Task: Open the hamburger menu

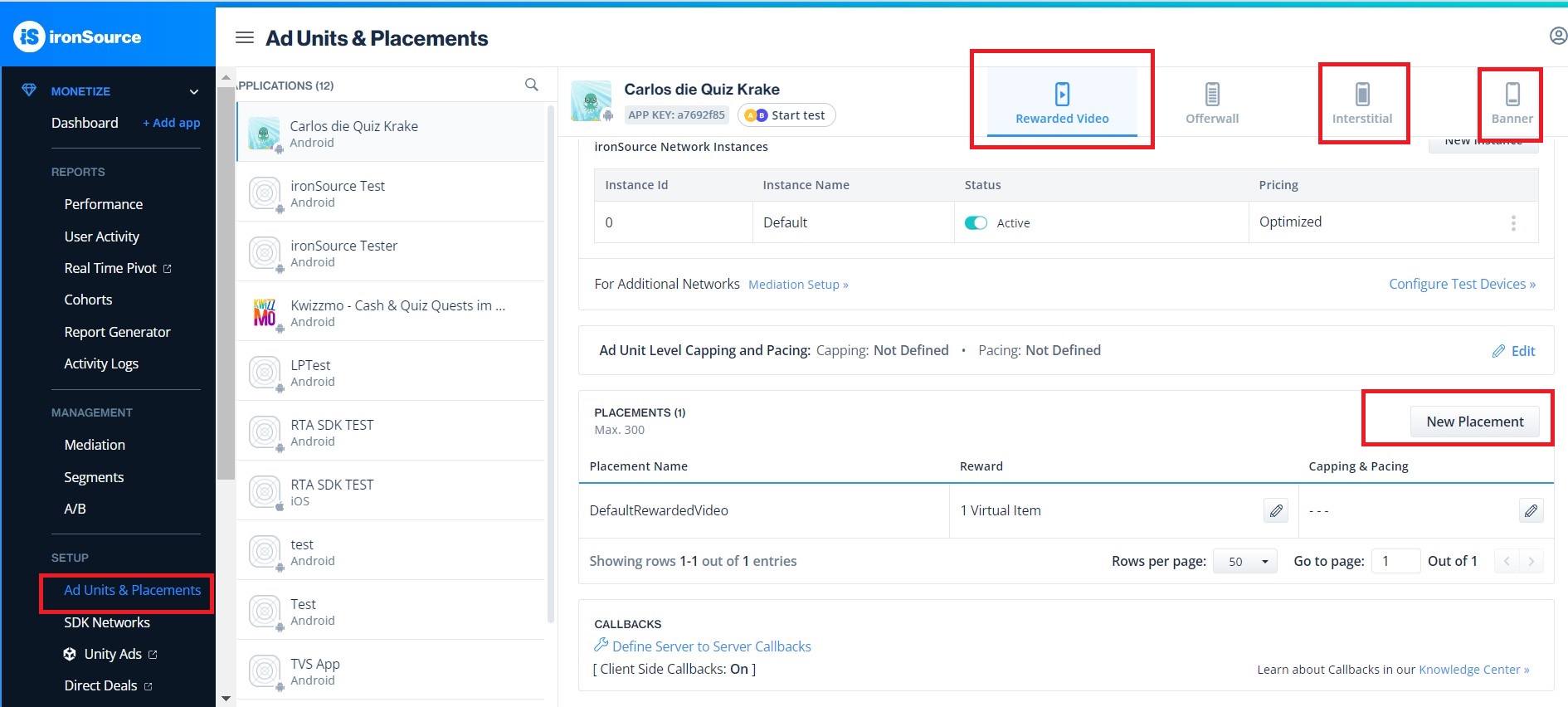Action: pyautogui.click(x=245, y=37)
